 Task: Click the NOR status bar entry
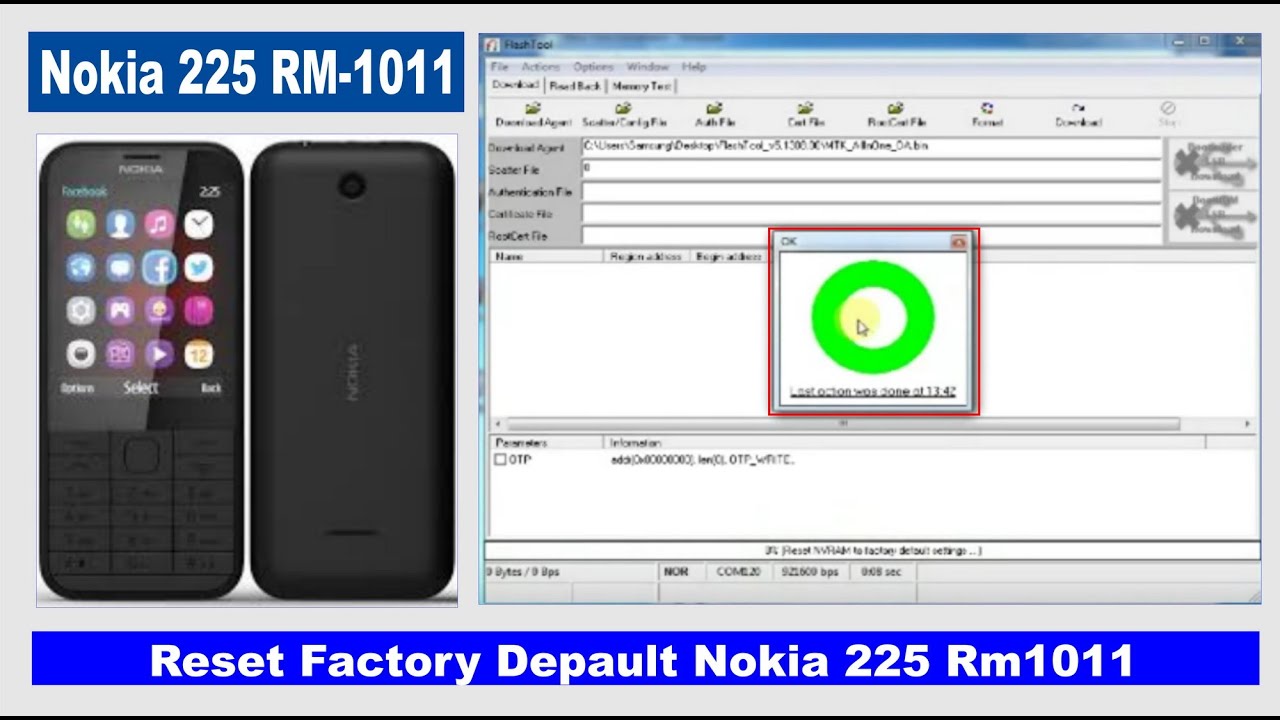(676, 572)
